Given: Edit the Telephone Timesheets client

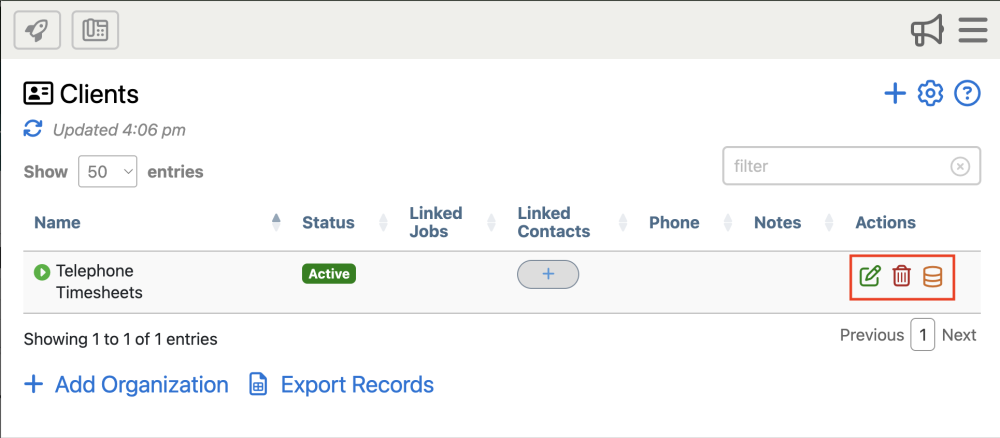Looking at the screenshot, I should click(870, 276).
